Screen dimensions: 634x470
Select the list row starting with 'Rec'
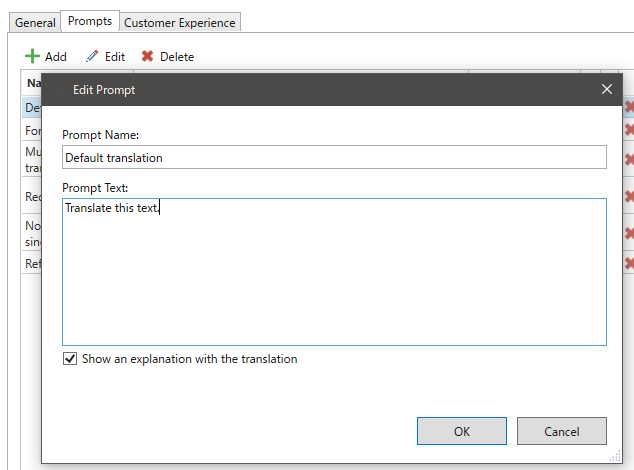(32, 197)
